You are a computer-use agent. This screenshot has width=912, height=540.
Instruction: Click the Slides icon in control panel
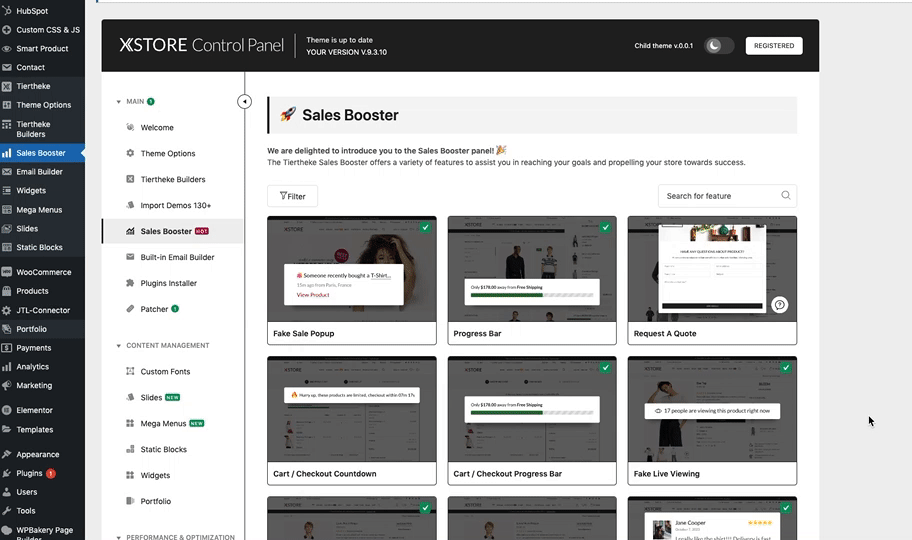130,397
